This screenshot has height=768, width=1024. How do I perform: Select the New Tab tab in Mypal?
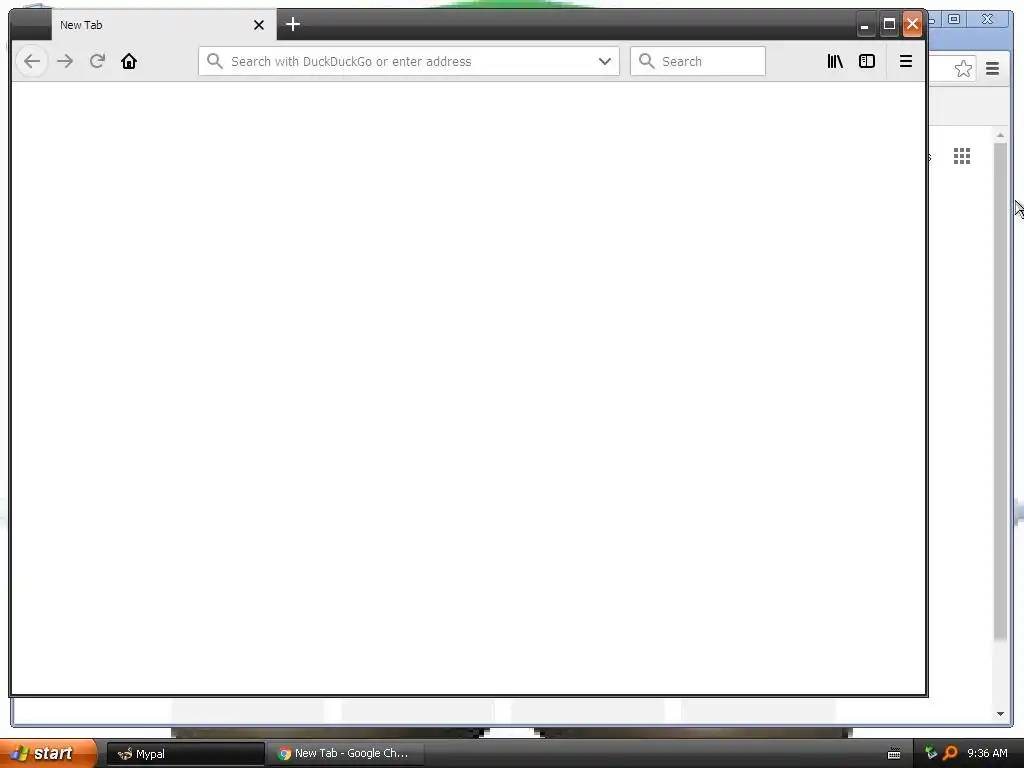click(163, 25)
